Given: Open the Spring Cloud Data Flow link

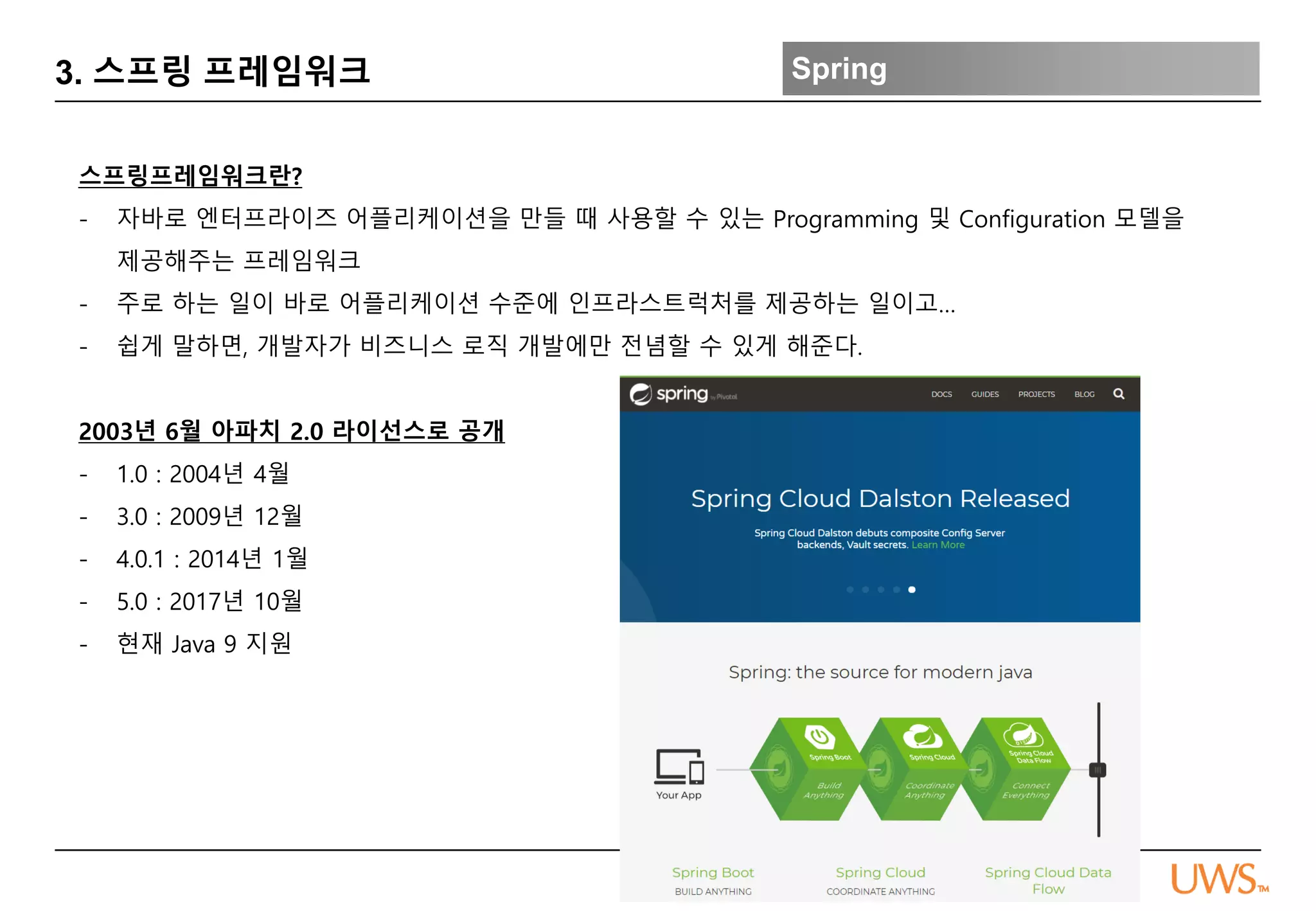Looking at the screenshot, I should [x=1048, y=881].
